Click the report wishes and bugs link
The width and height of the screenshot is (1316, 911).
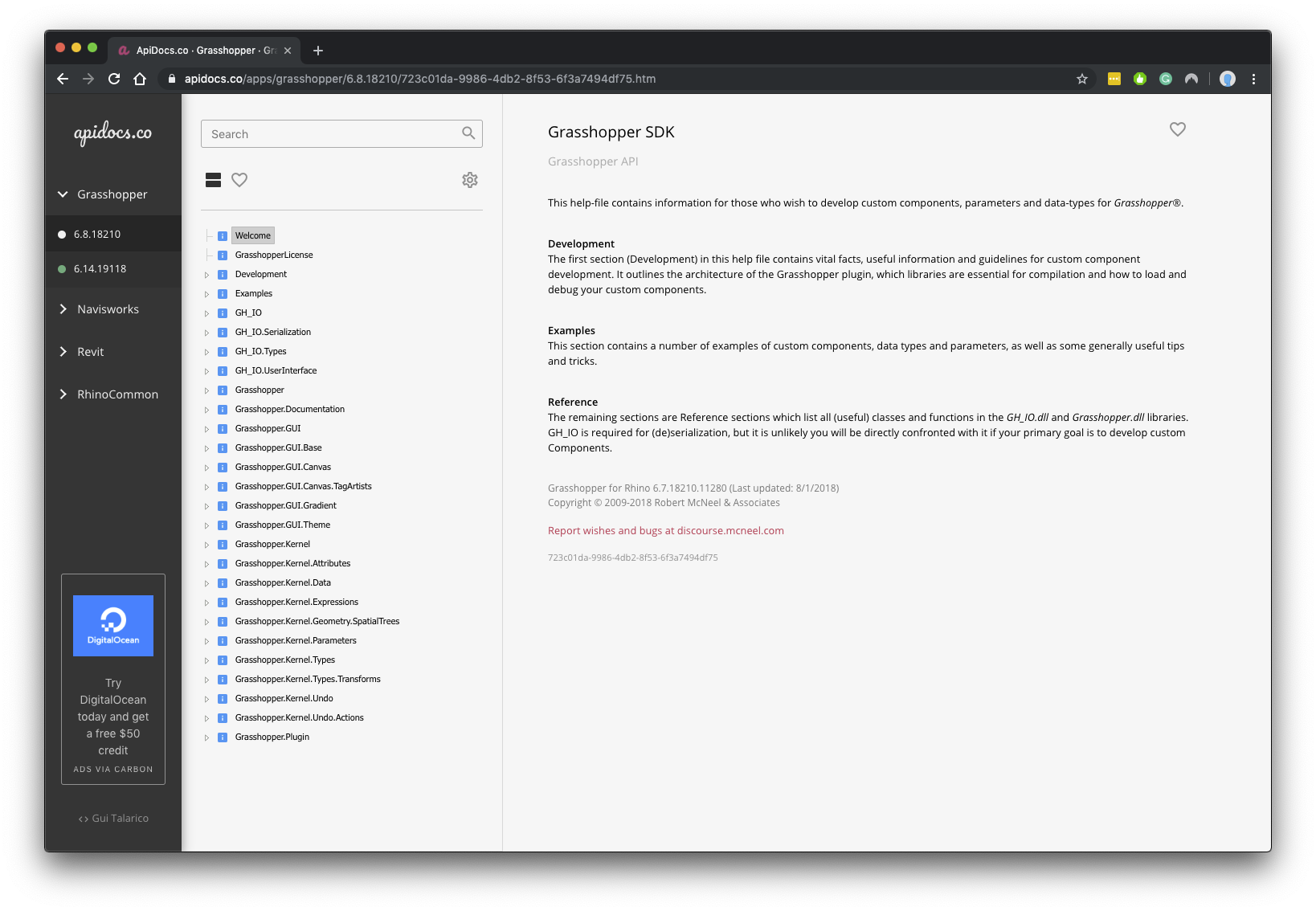tap(666, 530)
